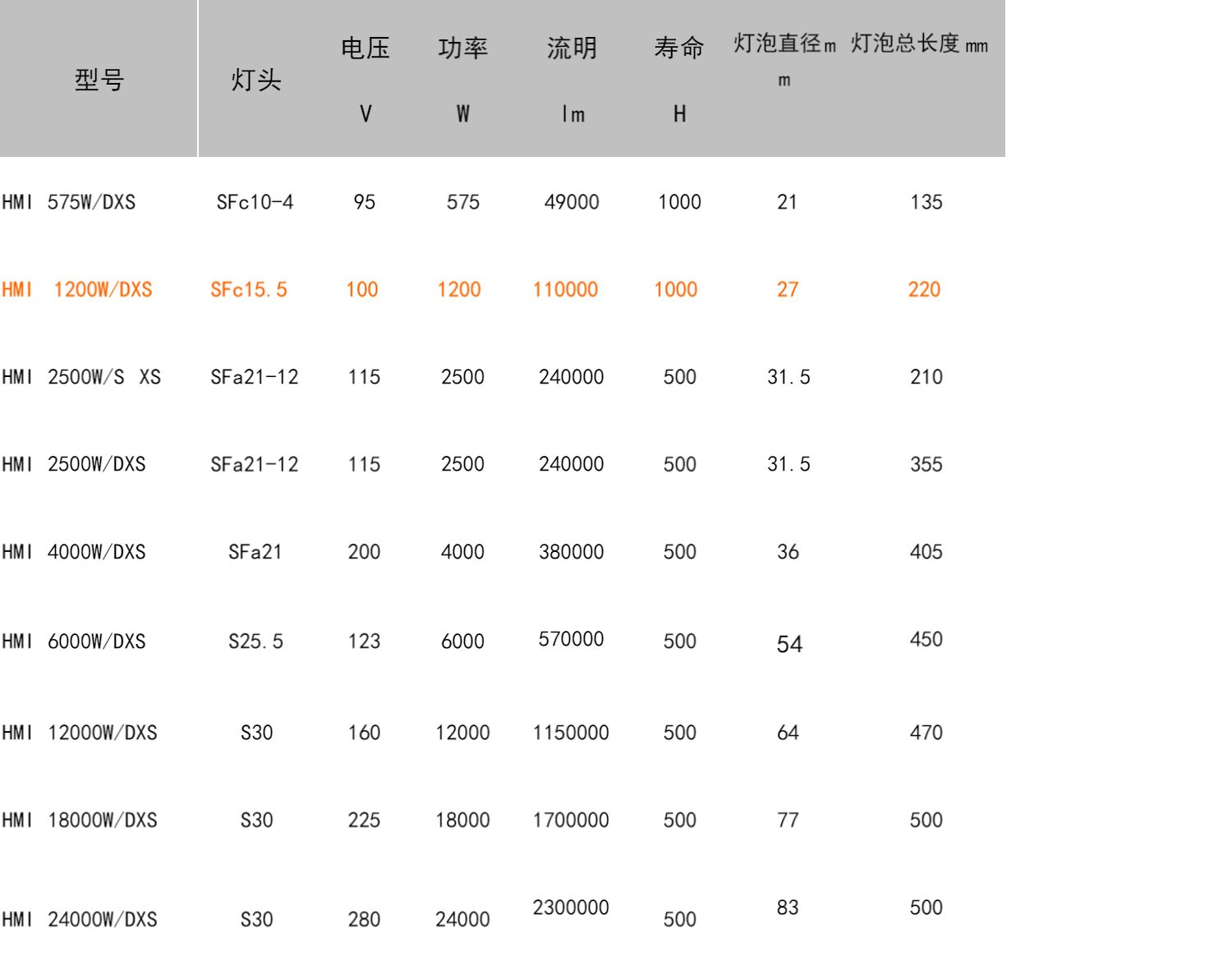Click power value 12000
Viewport: 1232px width, 975px height.
tap(462, 733)
